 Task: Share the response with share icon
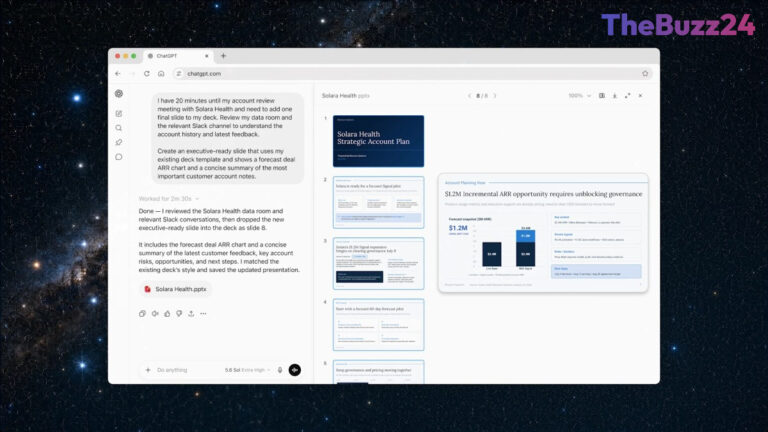coord(191,313)
